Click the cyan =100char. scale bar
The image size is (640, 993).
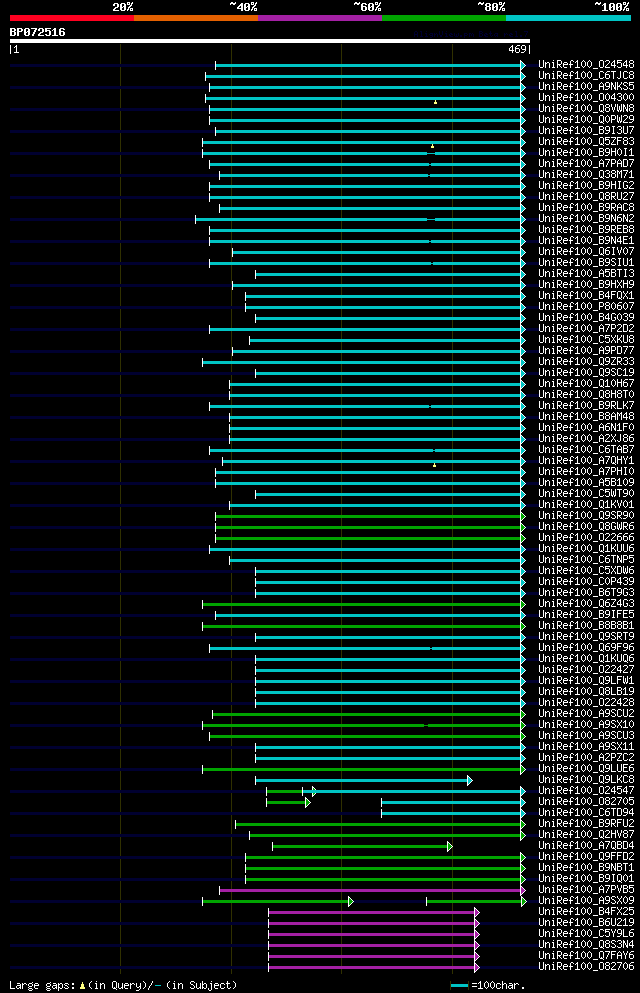[x=460, y=986]
